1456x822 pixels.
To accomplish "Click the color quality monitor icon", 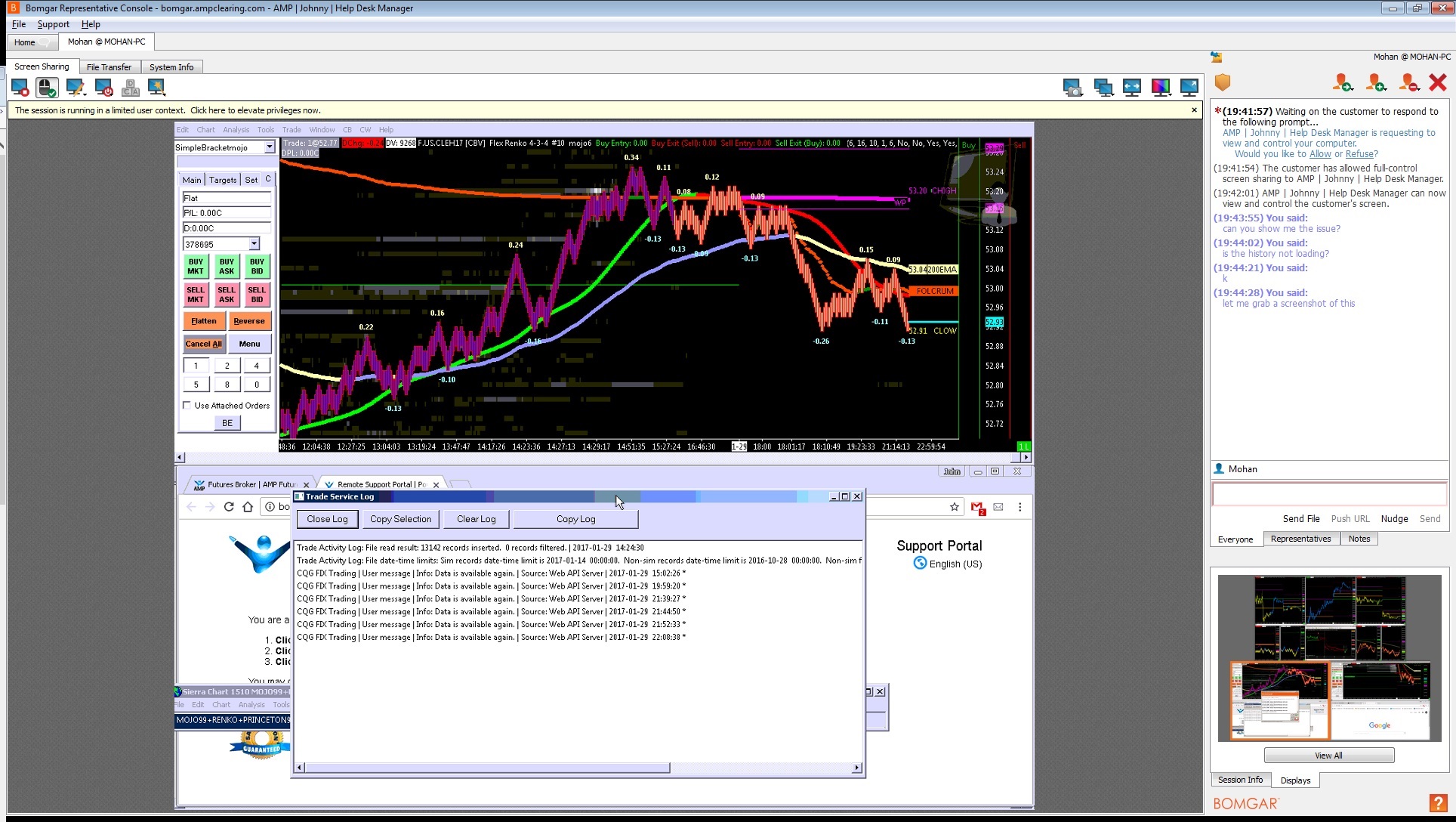I will click(x=1160, y=88).
